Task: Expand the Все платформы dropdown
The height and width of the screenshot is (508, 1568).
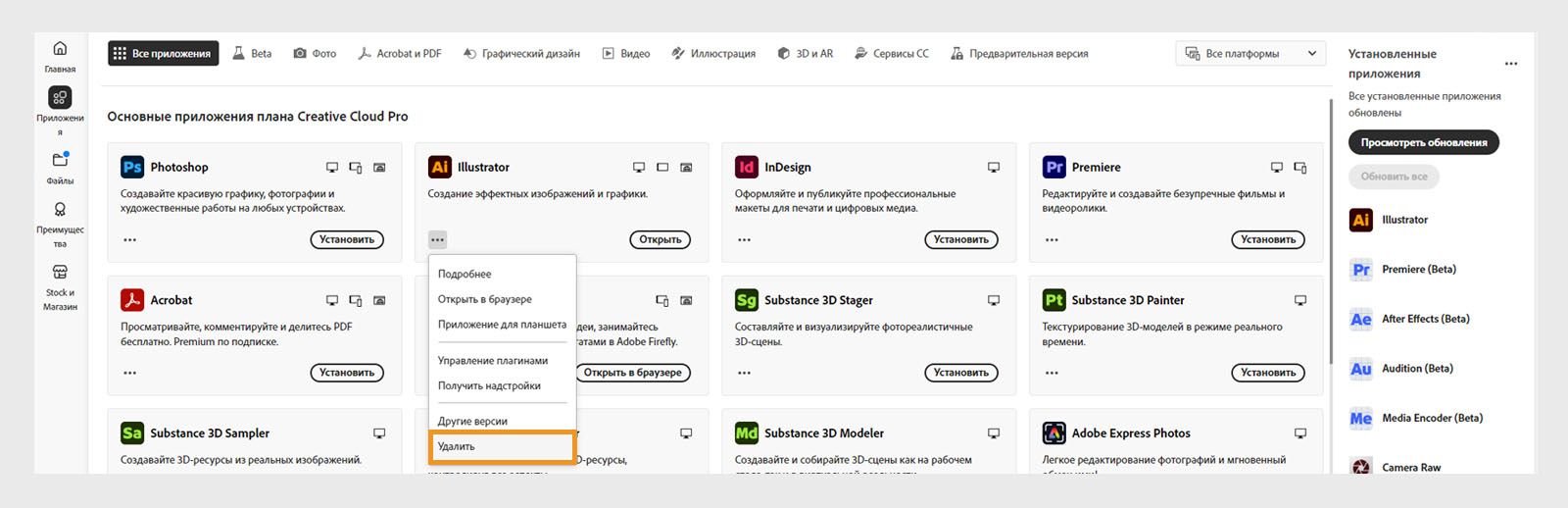Action: coord(1250,54)
